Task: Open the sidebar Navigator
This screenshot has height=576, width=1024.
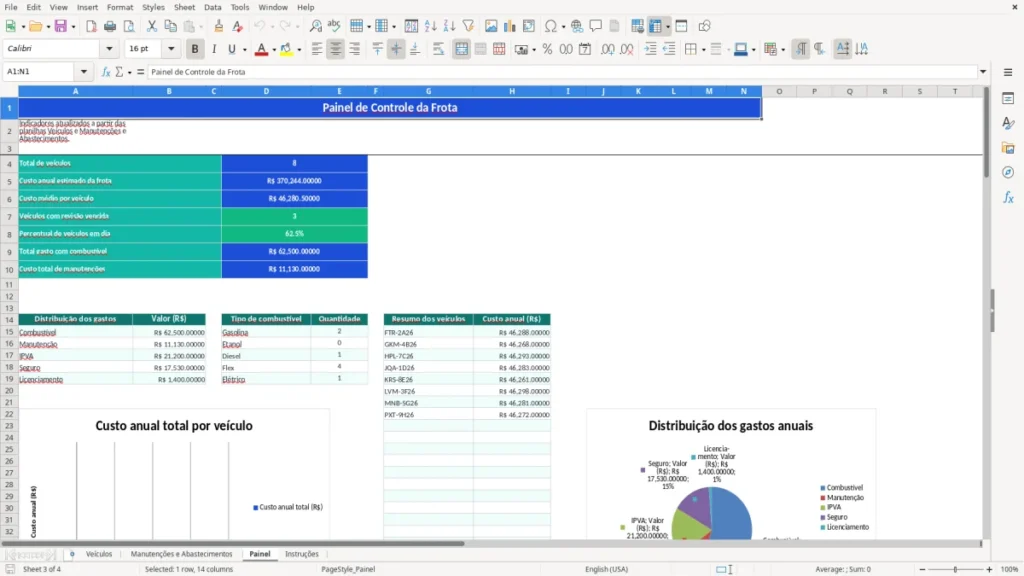Action: 1008,172
